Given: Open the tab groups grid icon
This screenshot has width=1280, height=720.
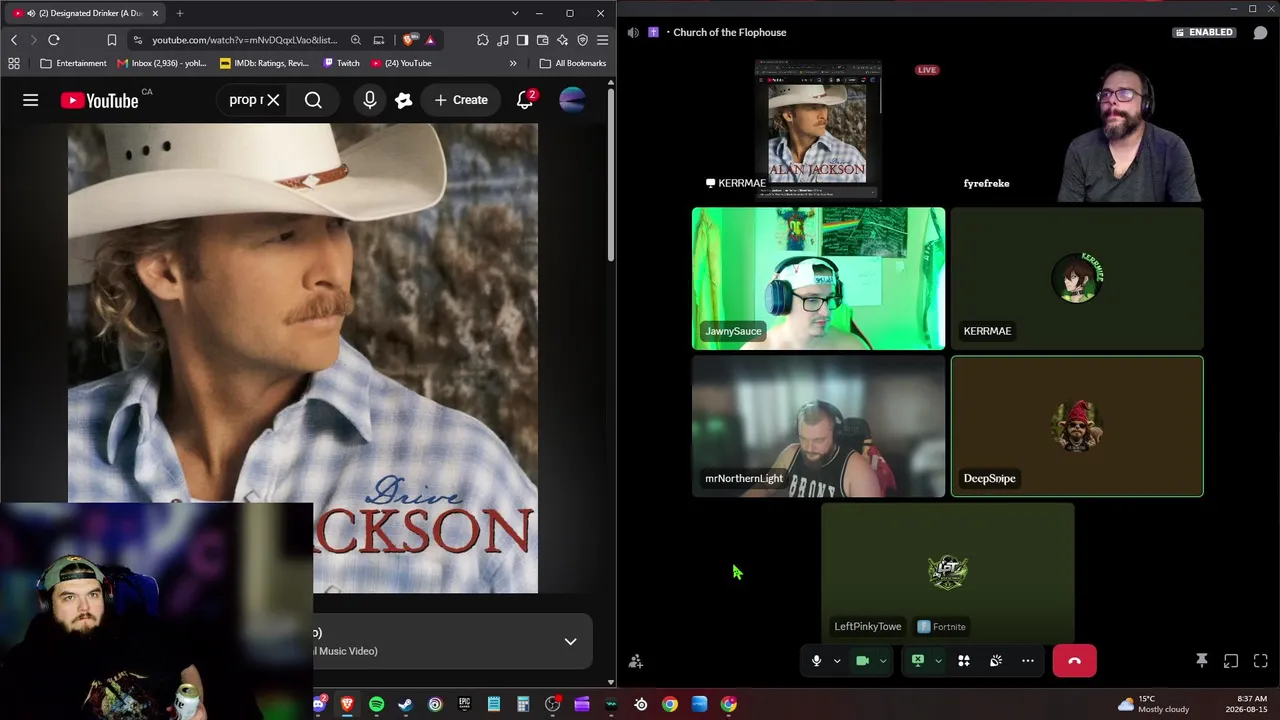Looking at the screenshot, I should tap(14, 63).
